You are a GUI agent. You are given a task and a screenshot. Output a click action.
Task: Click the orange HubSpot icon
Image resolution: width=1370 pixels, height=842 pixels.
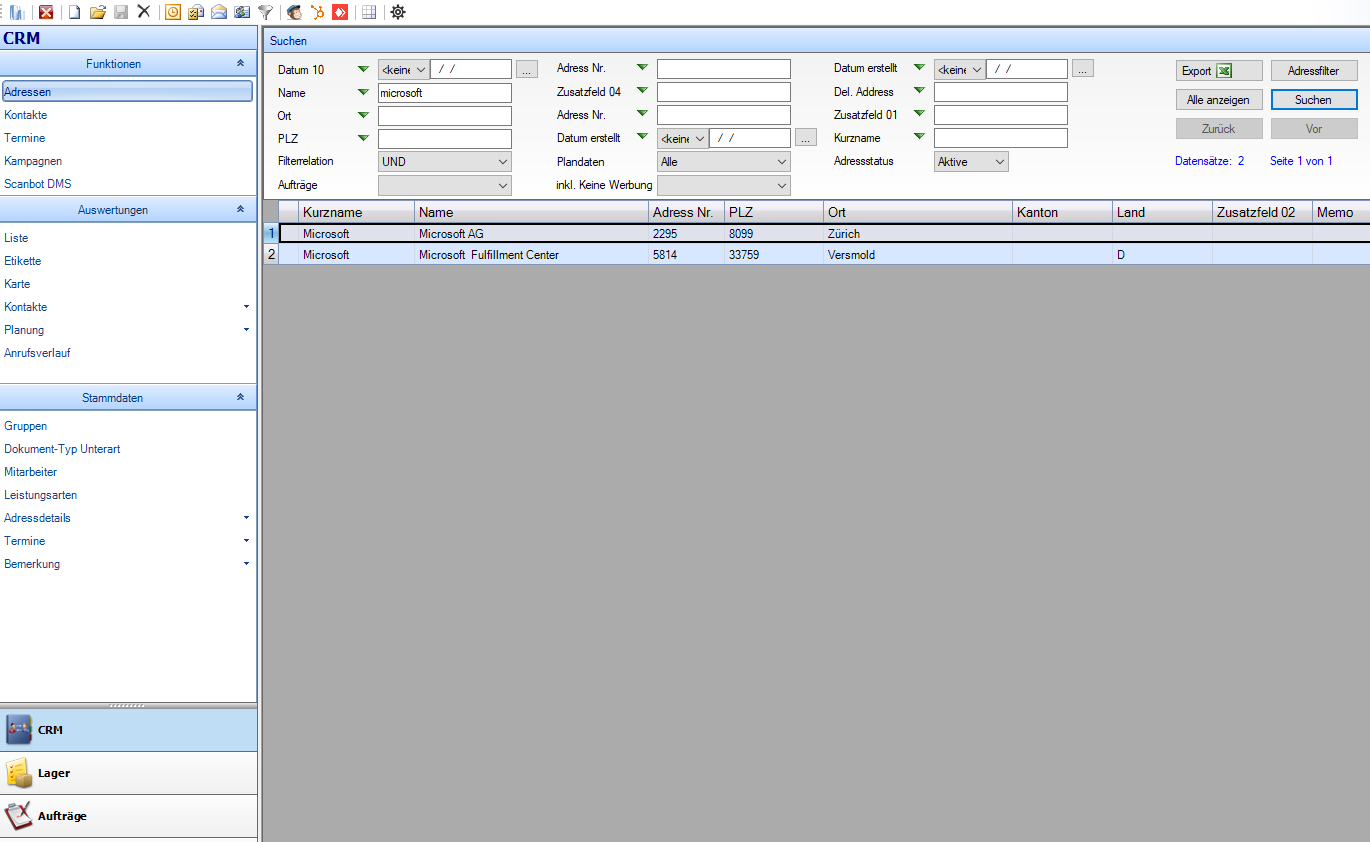317,12
